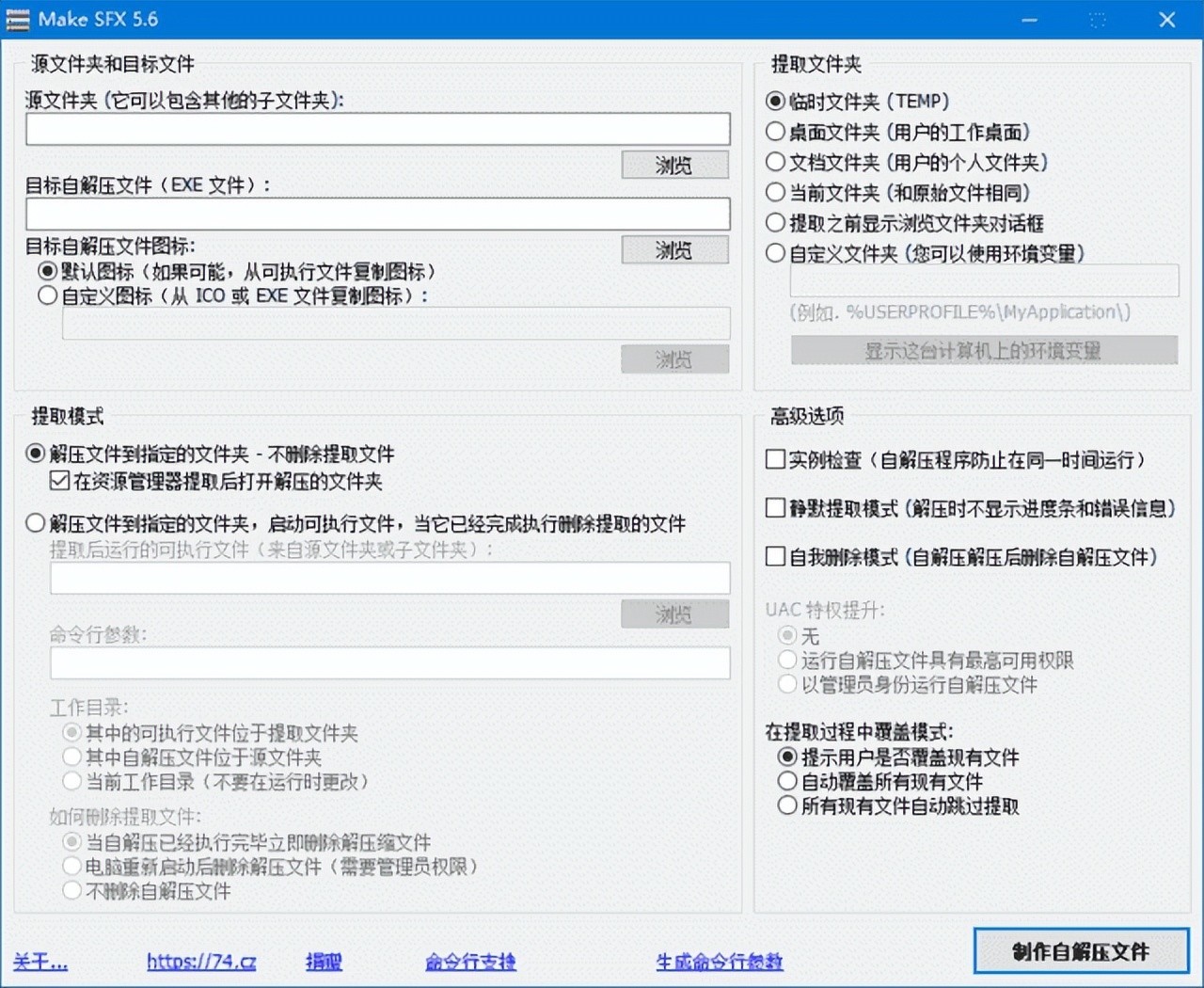Click the Make SFX app icon in title bar
Viewport: 1204px width, 988px height.
pos(18,20)
